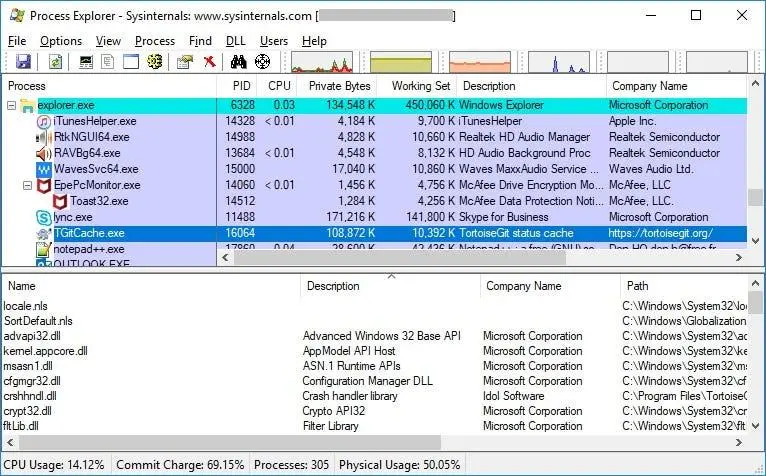
Task: Click the binoculars Find handle icon
Action: pos(238,62)
